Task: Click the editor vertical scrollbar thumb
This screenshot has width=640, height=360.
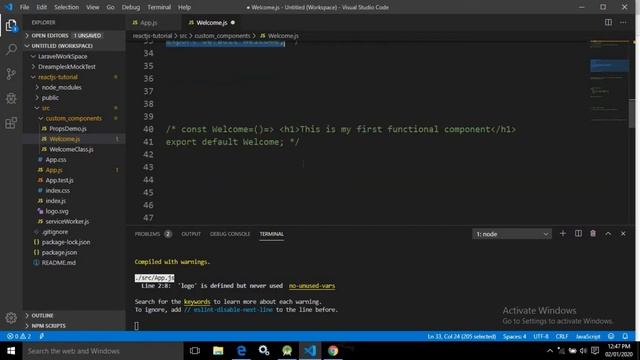Action: point(631,113)
